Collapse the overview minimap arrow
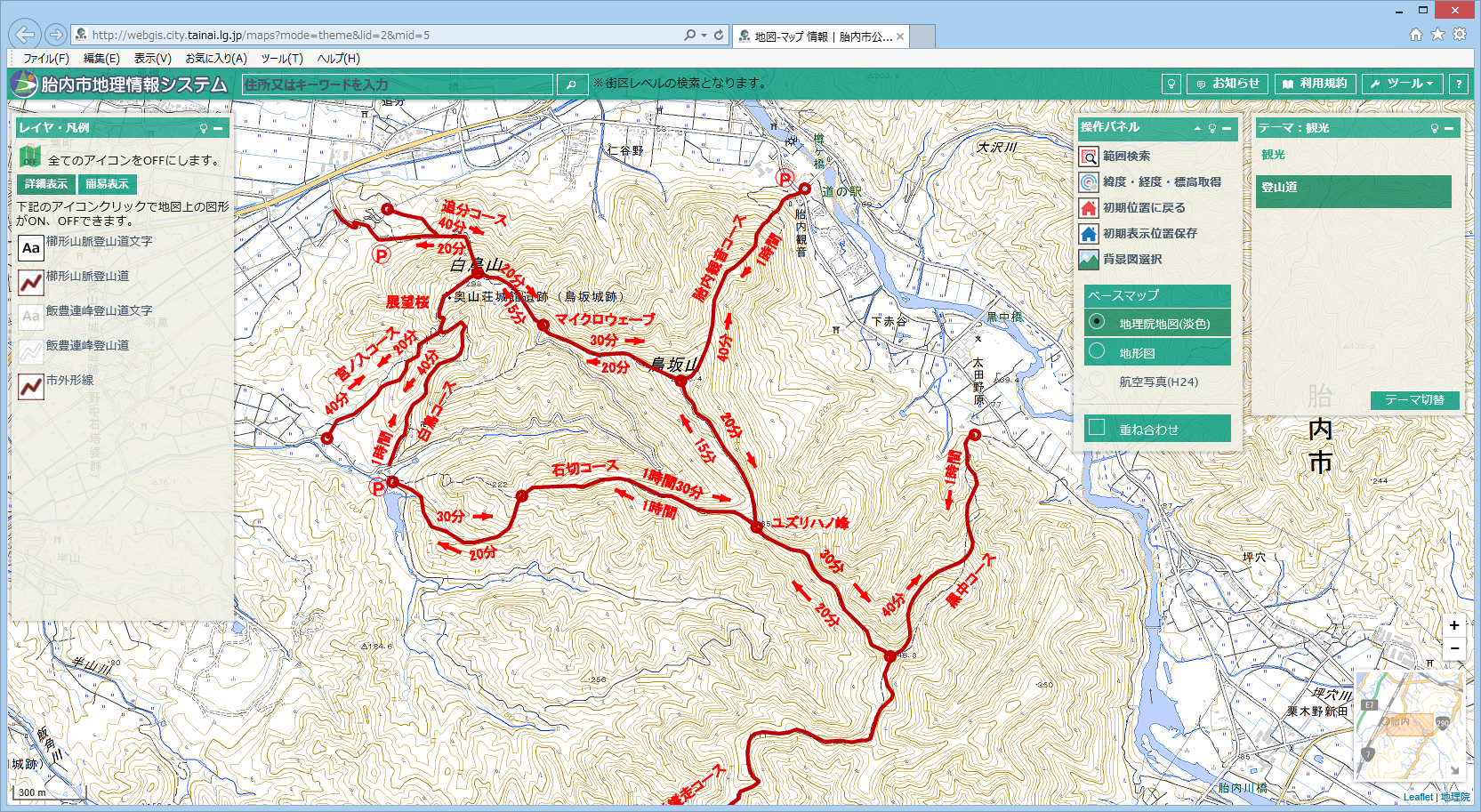This screenshot has height=812, width=1481. 1454,770
